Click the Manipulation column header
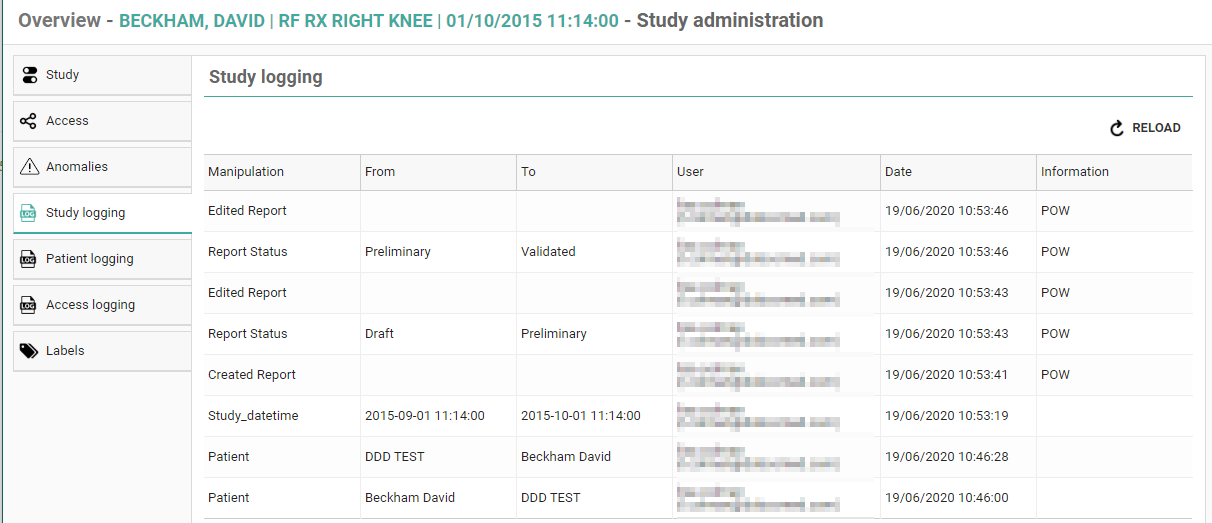Screen dimensions: 1212x523 [x=246, y=172]
